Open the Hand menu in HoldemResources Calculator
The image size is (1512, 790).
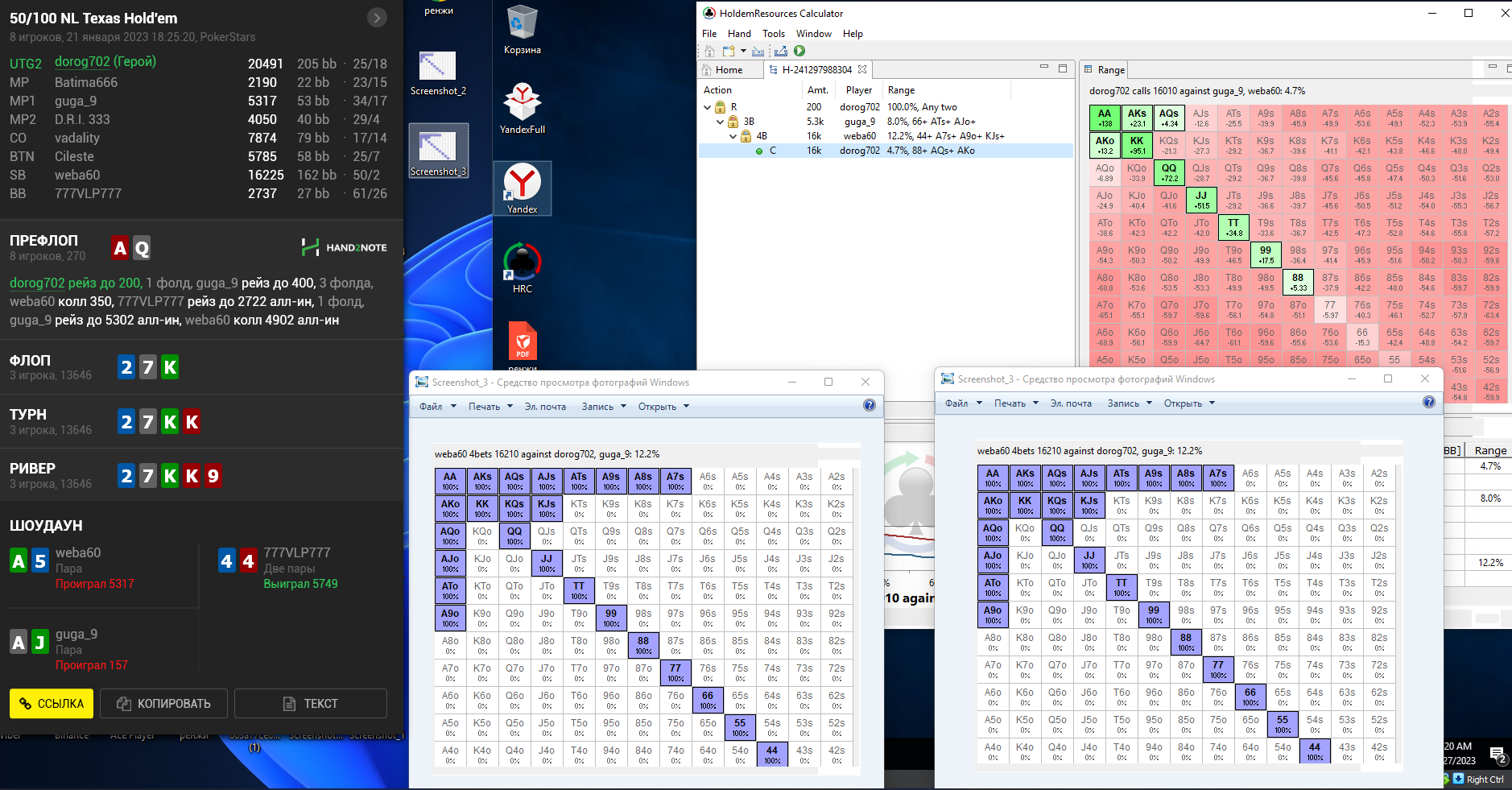739,34
